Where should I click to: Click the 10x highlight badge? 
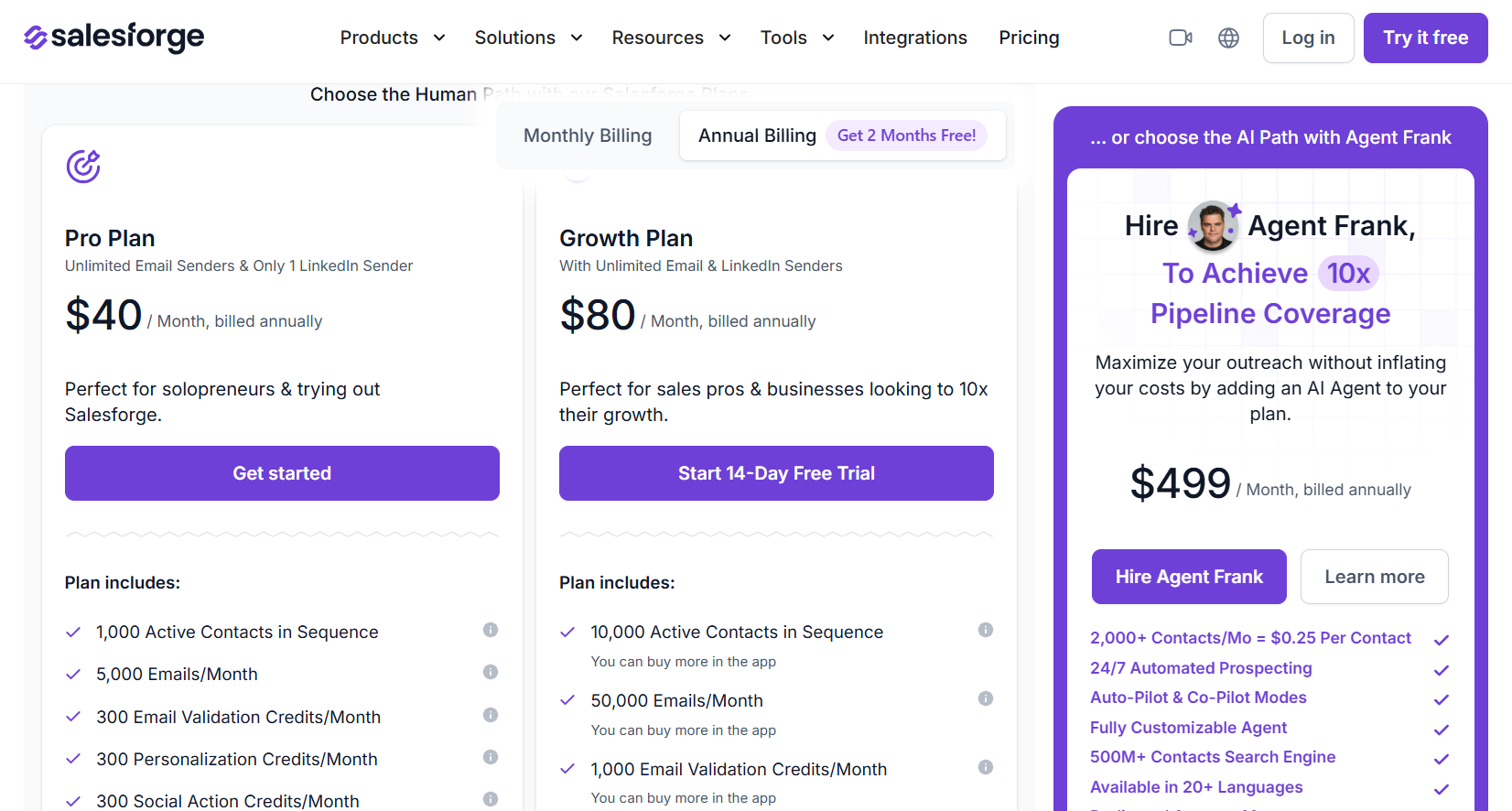1348,273
